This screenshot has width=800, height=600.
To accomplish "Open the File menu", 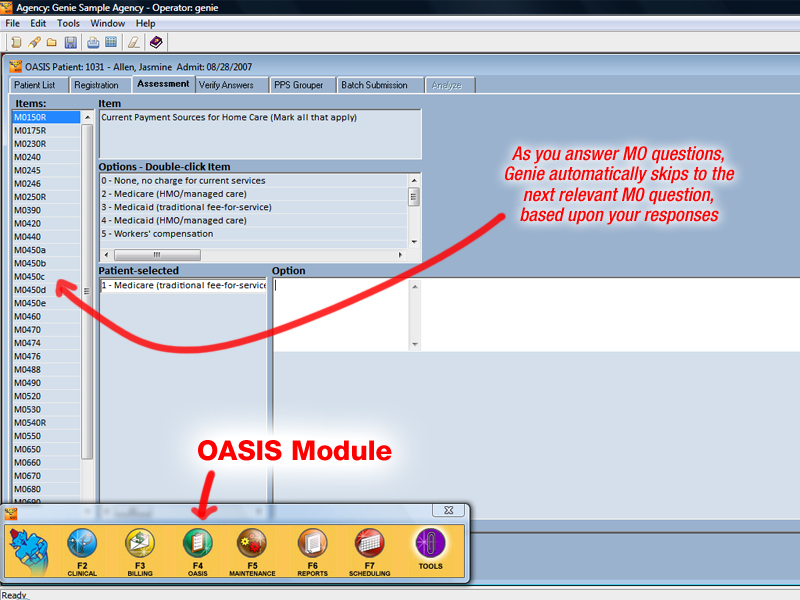I will (x=12, y=23).
